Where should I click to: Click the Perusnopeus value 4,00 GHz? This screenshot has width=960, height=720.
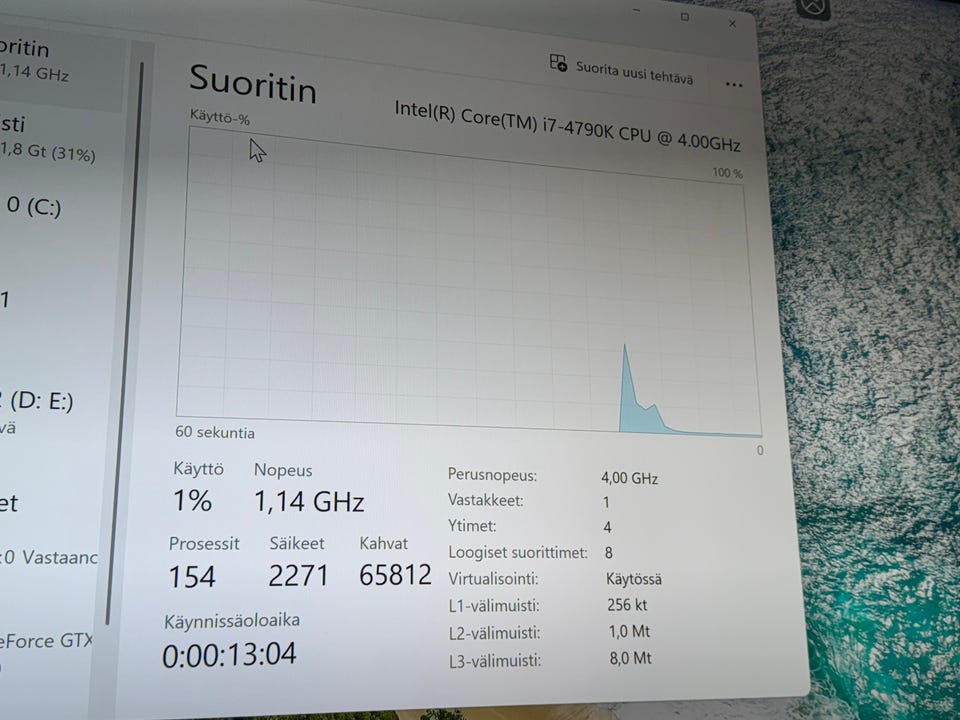pyautogui.click(x=629, y=478)
